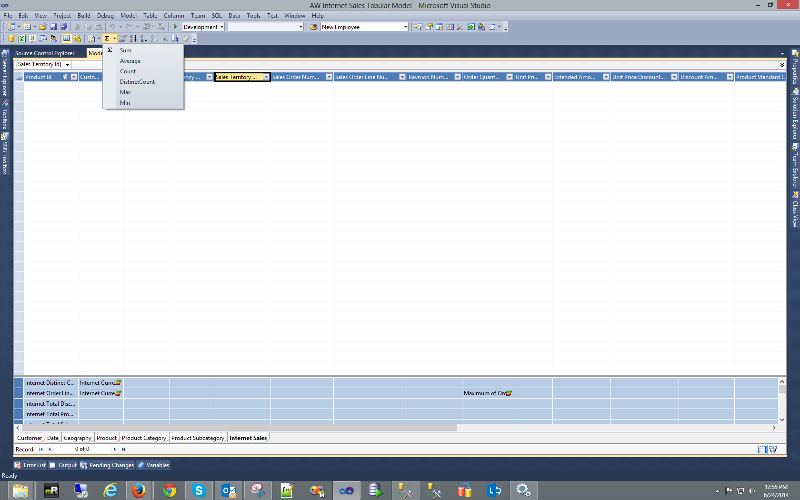Select the Maximum of Order measure cell

coord(488,393)
